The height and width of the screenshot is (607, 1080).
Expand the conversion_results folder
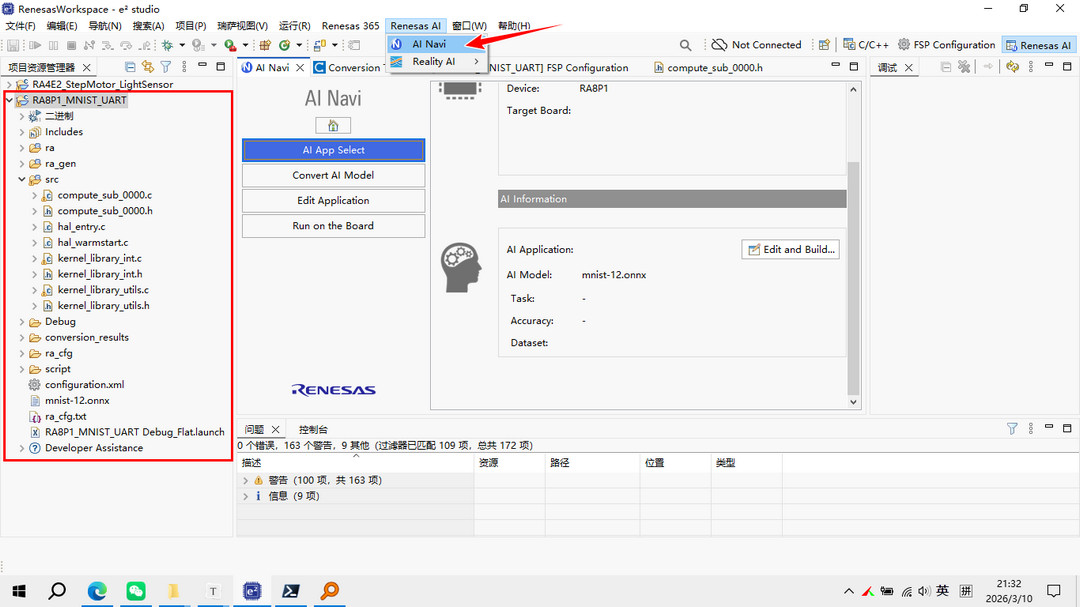[x=21, y=338]
